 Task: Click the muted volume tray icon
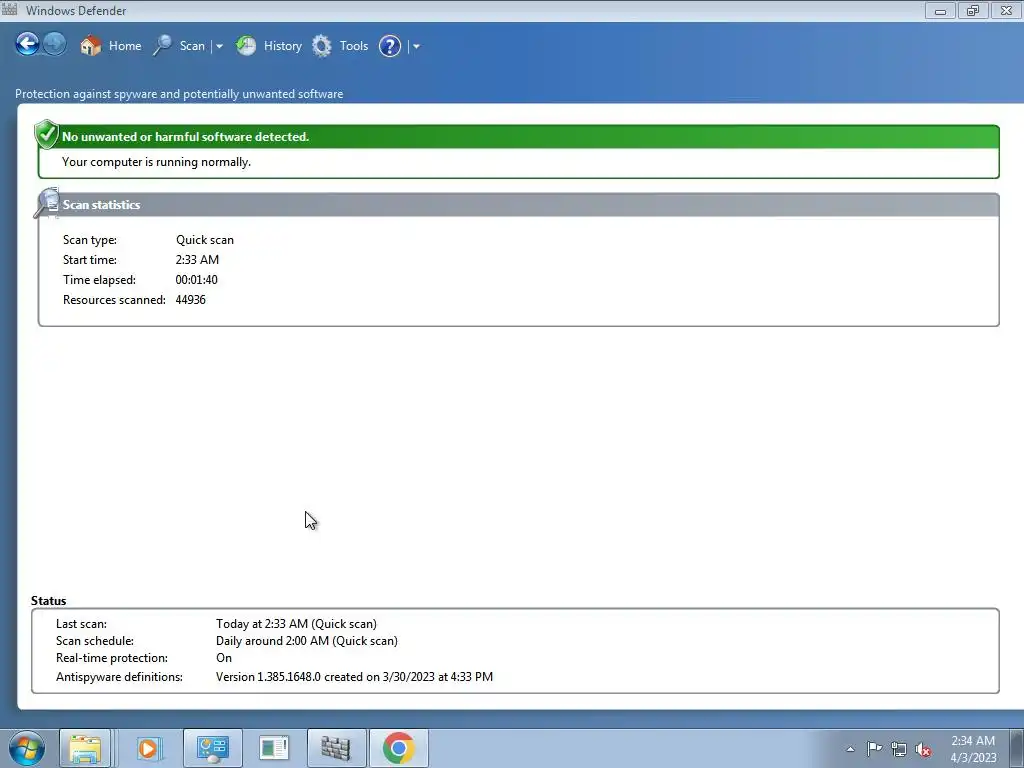(923, 750)
